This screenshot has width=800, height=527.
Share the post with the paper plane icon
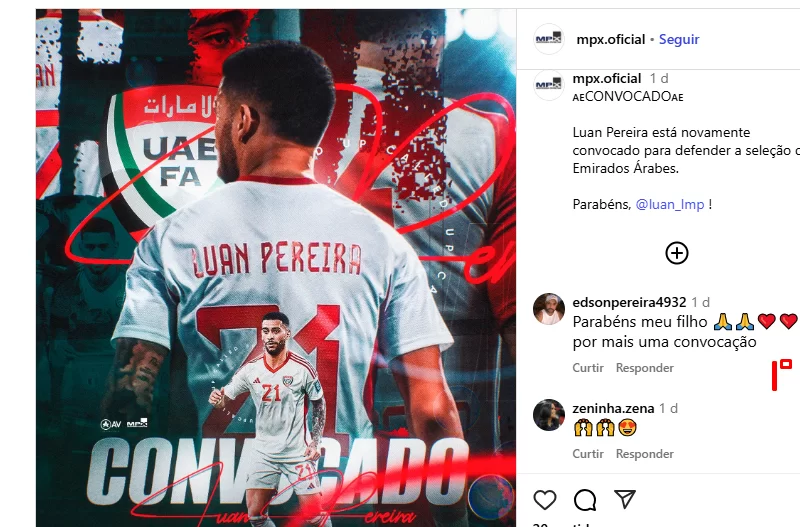point(624,499)
